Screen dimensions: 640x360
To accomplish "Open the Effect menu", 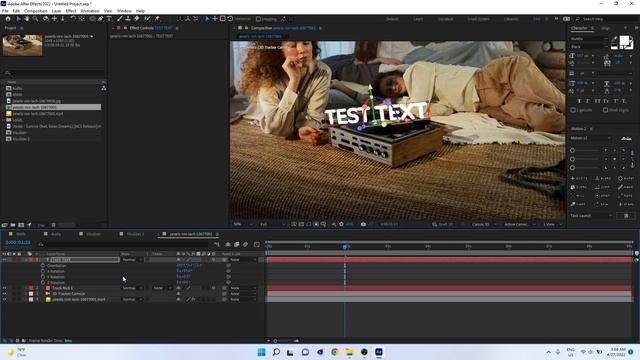I will tap(71, 11).
